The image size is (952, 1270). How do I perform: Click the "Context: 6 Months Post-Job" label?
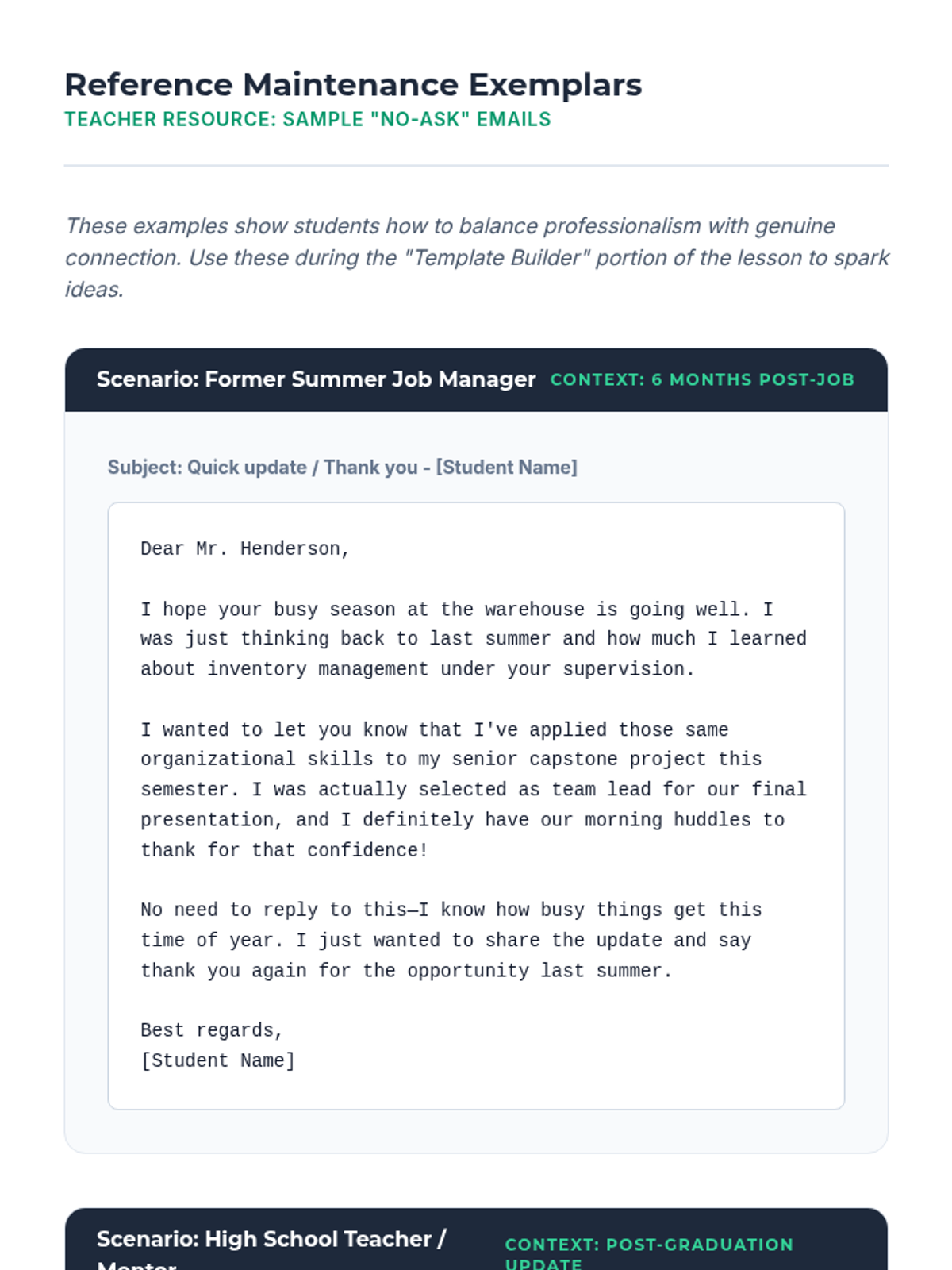coord(701,379)
